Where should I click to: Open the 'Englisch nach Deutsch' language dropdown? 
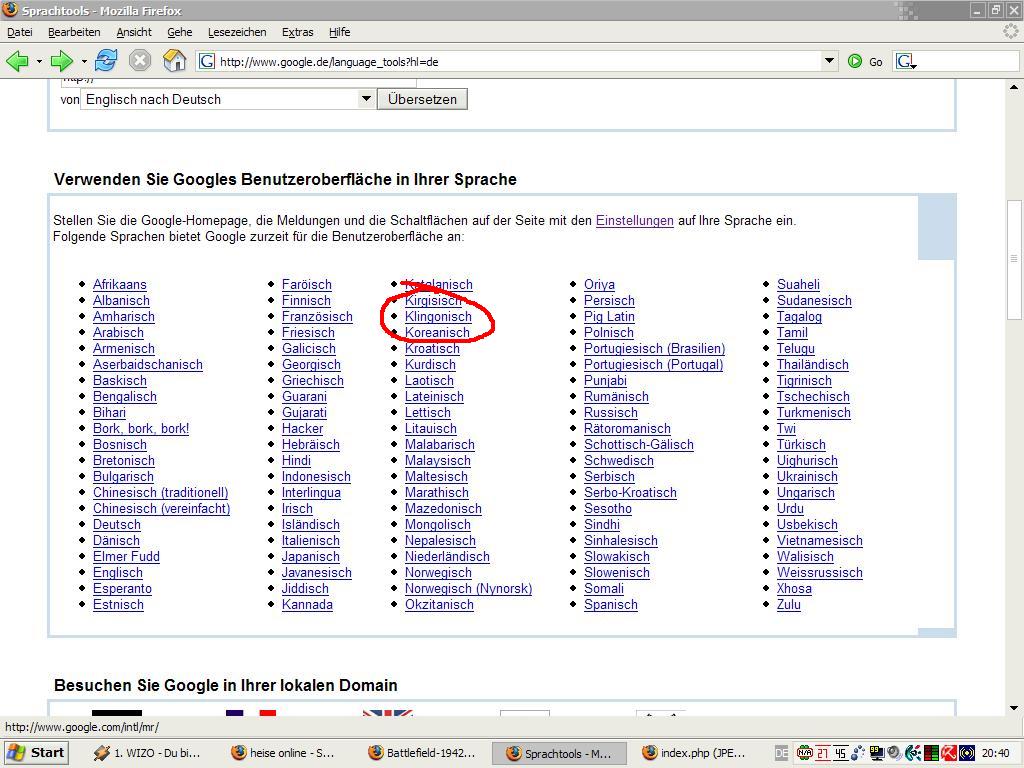(365, 99)
